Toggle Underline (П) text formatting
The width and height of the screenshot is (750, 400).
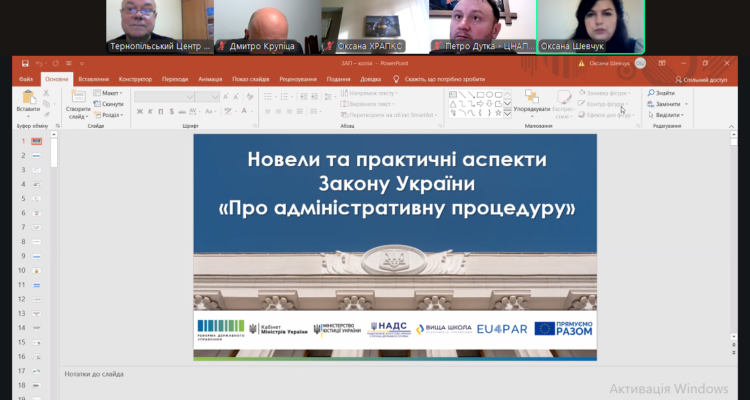(161, 112)
